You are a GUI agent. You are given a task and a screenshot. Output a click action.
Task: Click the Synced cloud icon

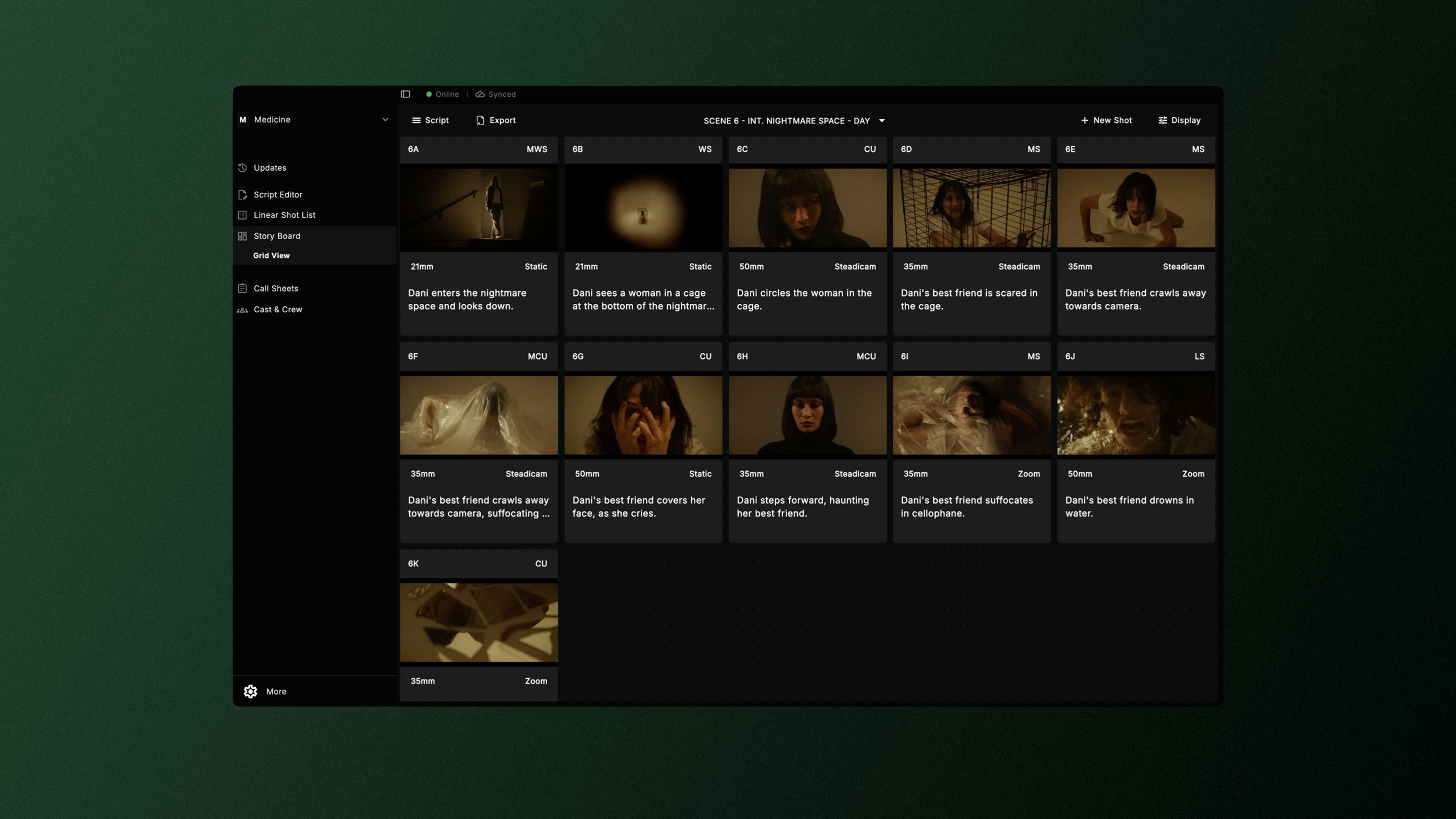point(480,94)
